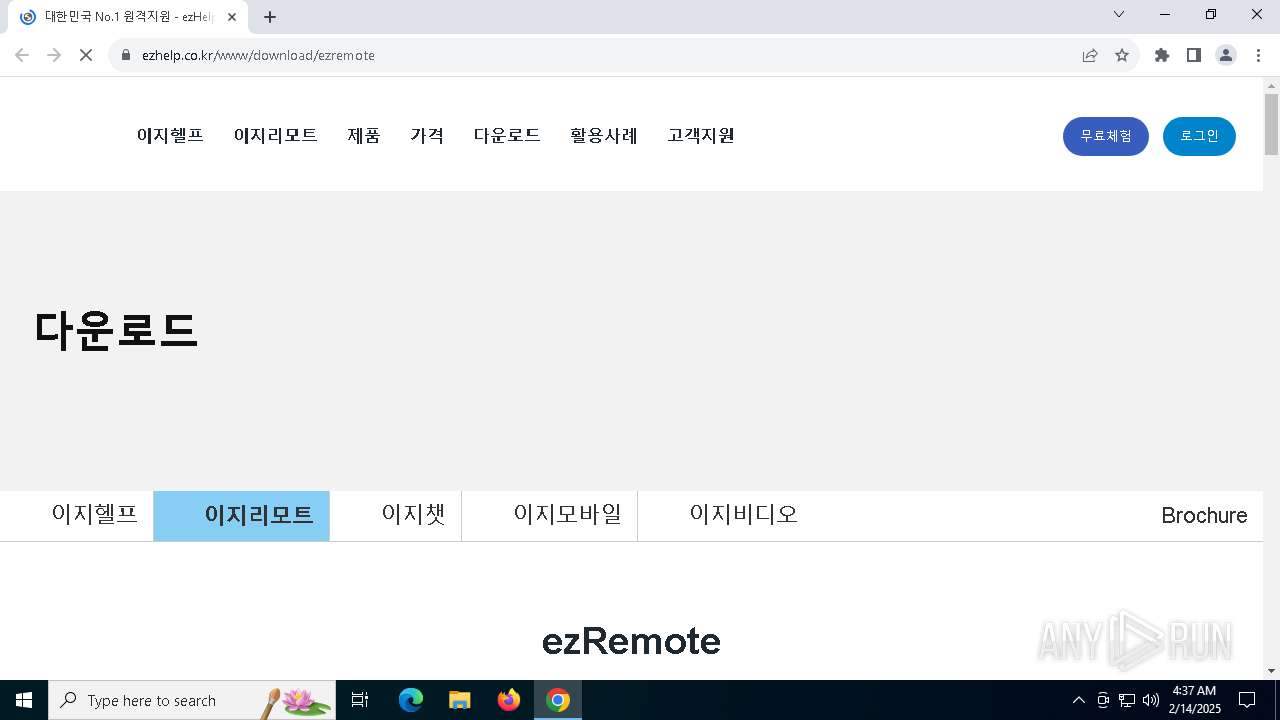This screenshot has width=1280, height=720.
Task: Show hidden system tray icons
Action: [x=1078, y=700]
